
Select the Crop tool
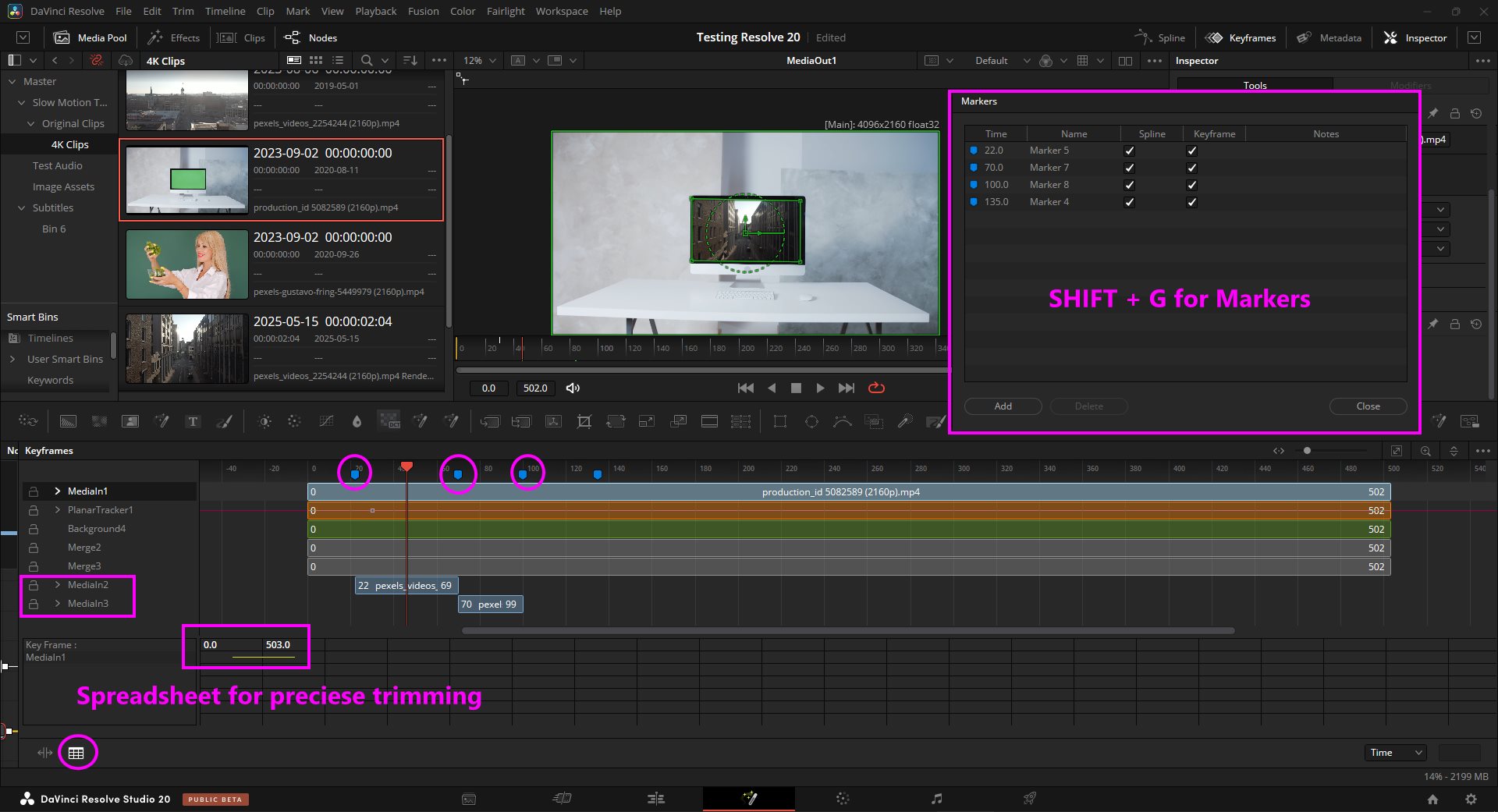click(584, 421)
